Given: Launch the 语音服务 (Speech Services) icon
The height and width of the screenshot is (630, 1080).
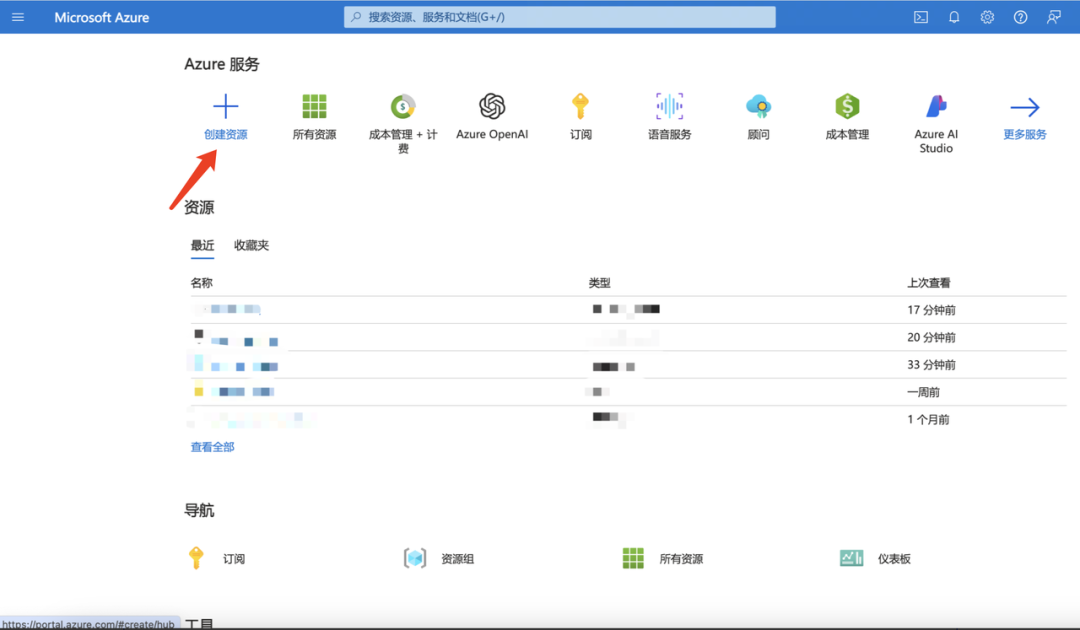Looking at the screenshot, I should coord(669,106).
